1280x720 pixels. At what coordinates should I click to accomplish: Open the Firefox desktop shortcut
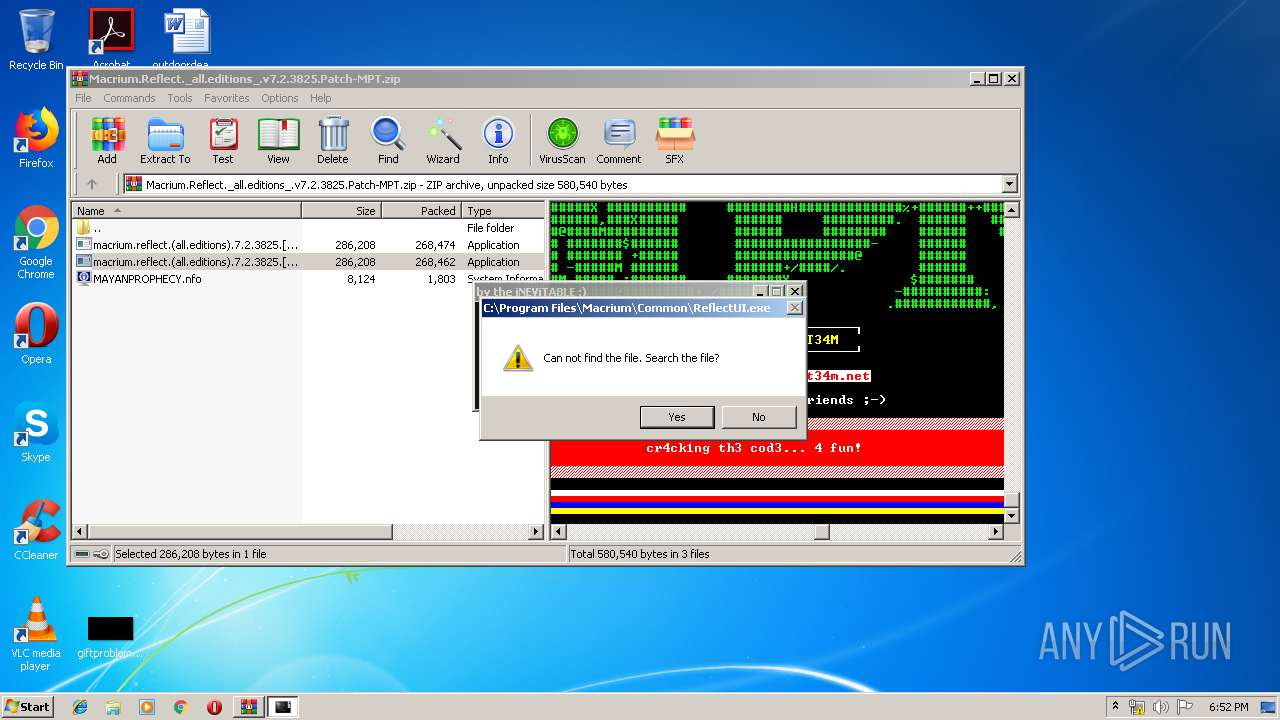[x=36, y=138]
